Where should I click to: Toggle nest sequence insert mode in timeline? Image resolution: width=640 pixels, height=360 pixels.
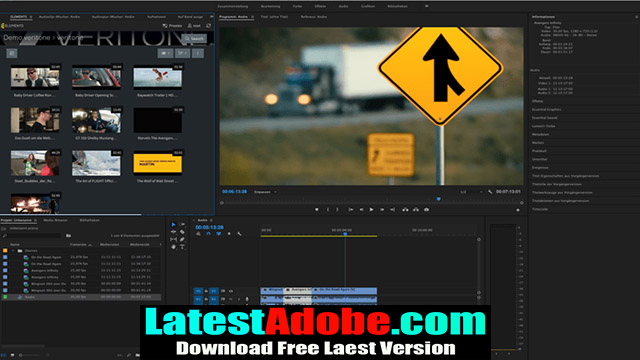click(x=198, y=234)
